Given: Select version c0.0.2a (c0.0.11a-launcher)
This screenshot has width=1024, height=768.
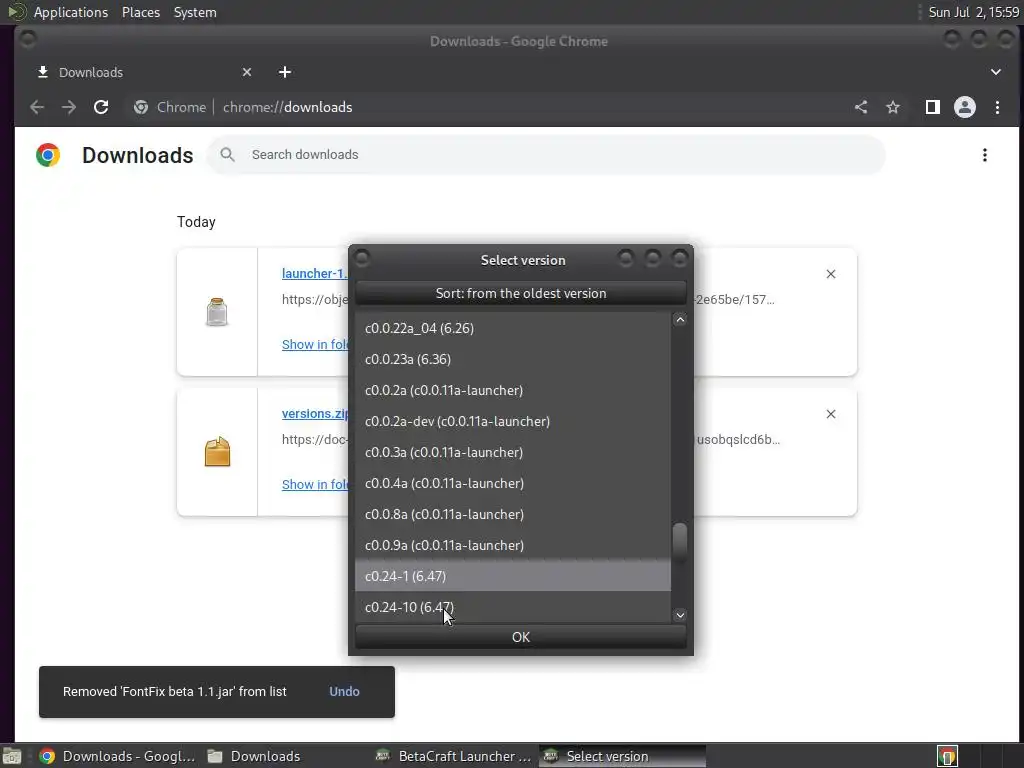Looking at the screenshot, I should (x=513, y=390).
